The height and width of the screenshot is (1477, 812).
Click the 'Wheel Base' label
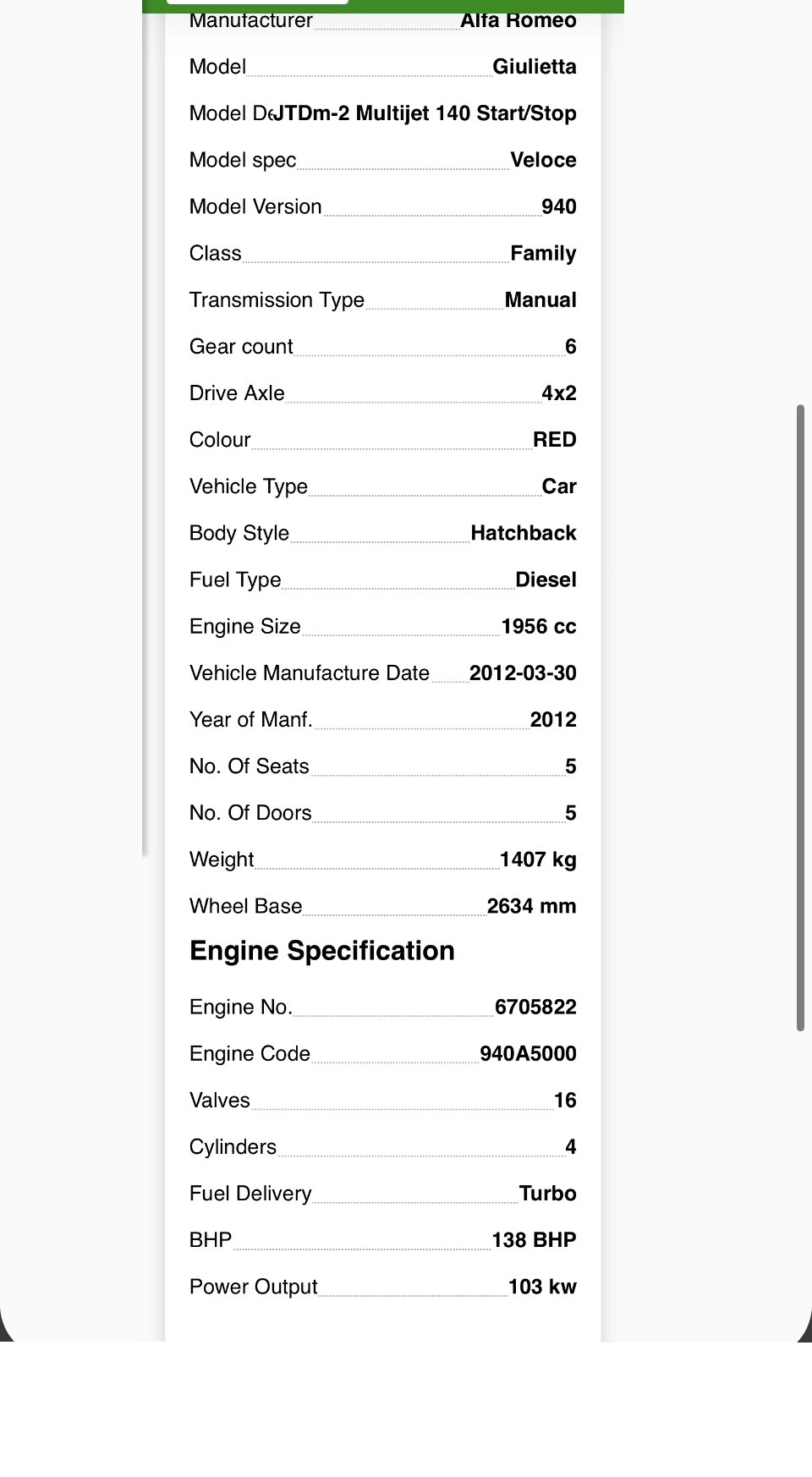click(245, 906)
